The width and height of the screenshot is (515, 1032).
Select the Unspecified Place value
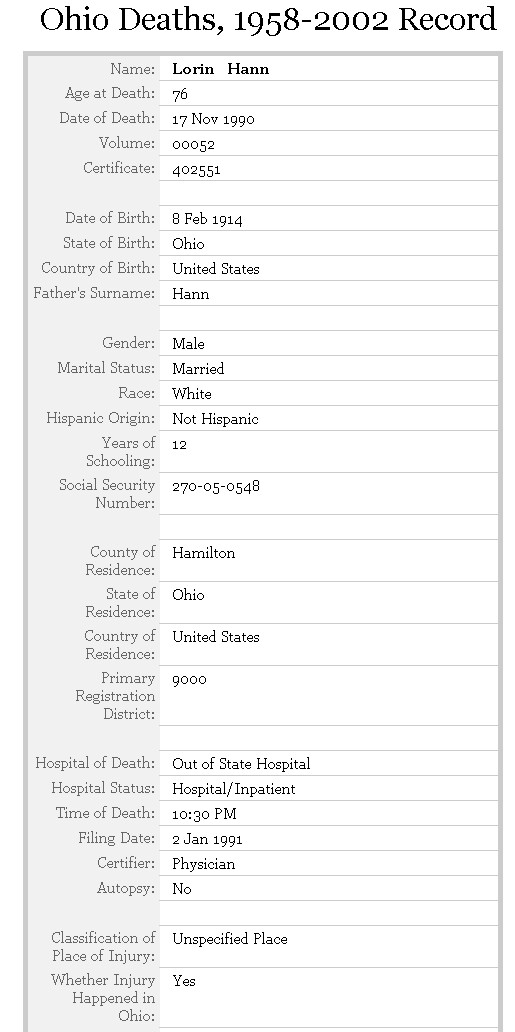click(230, 939)
